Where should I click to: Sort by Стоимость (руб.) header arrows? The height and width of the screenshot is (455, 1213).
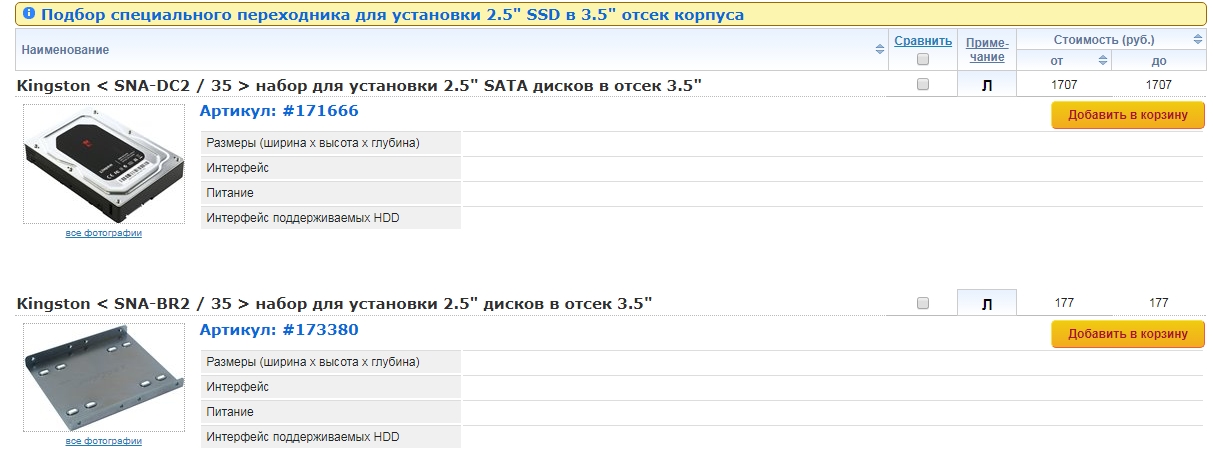tap(1198, 40)
